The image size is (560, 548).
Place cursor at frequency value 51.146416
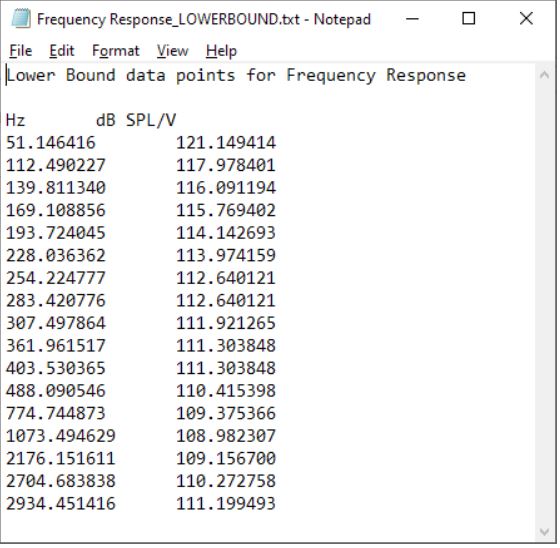pos(51,143)
